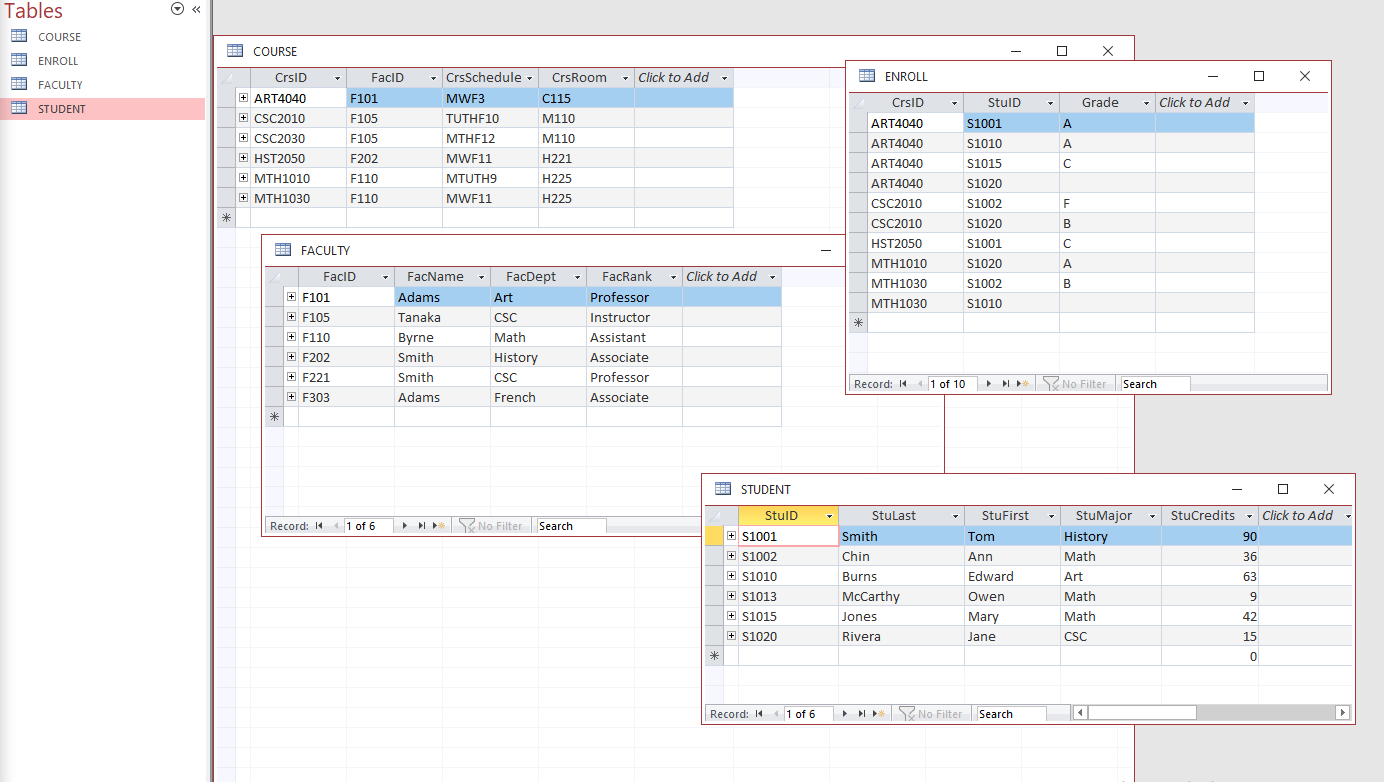Toggle No Filter in the FACULTY window
The height and width of the screenshot is (782, 1384).
pyautogui.click(x=492, y=524)
